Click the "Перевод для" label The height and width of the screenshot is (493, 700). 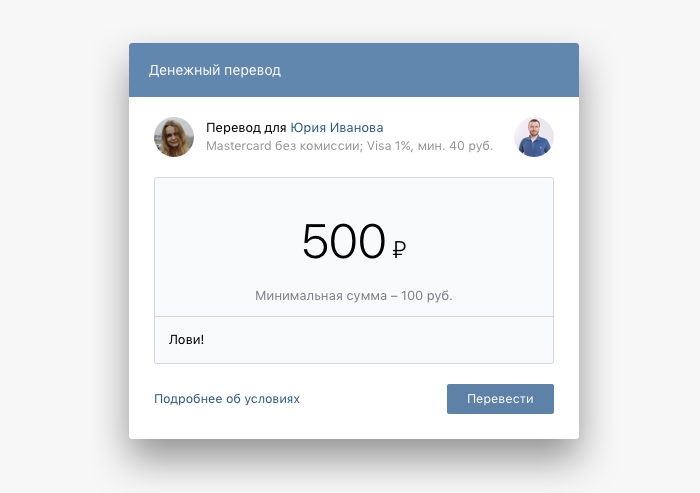click(x=246, y=128)
